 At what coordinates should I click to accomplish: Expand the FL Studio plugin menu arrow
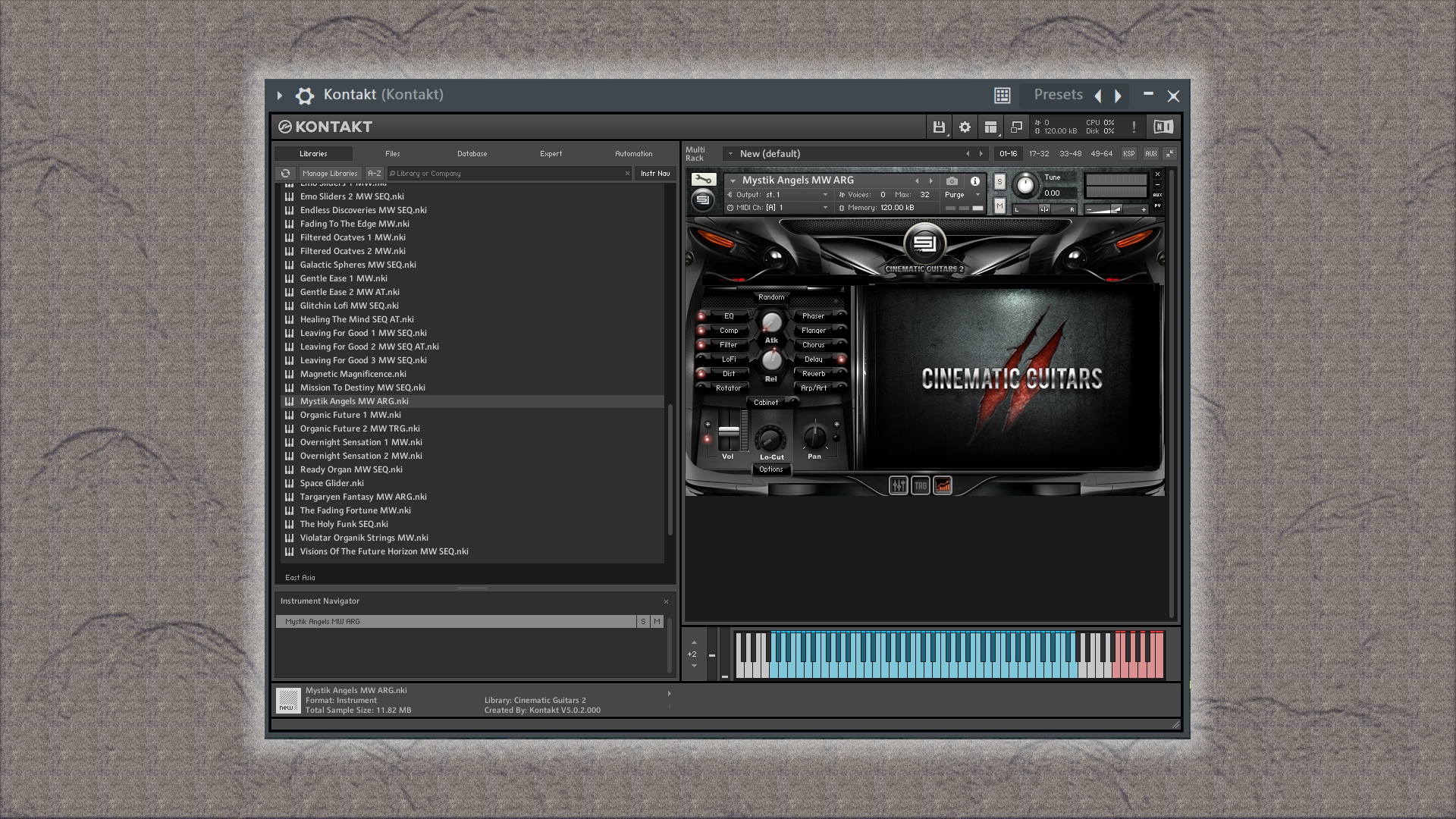(x=279, y=96)
